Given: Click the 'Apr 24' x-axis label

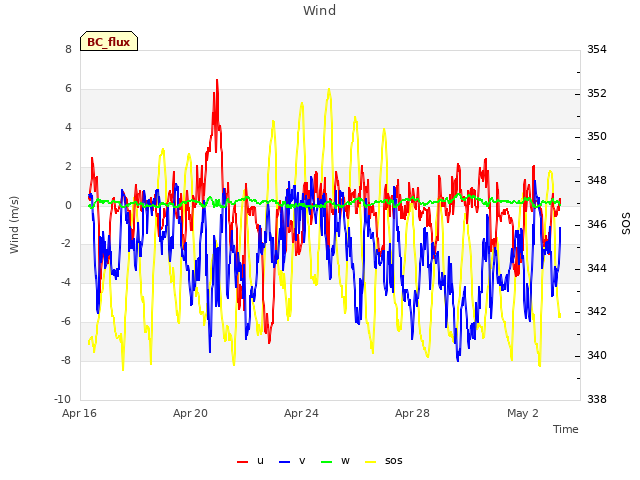Looking at the screenshot, I should pos(301,413).
